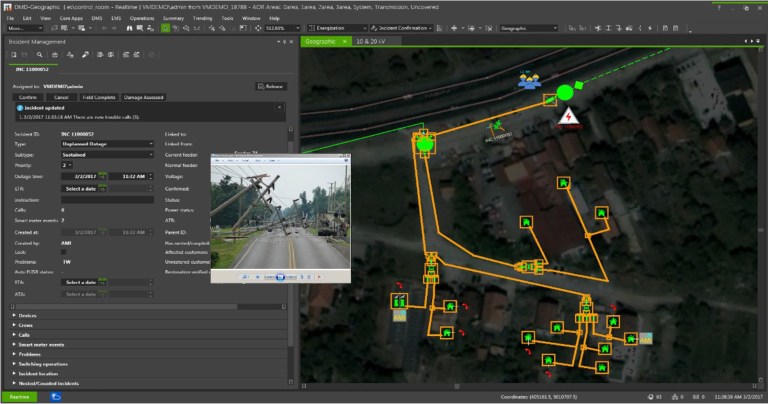Toggle the Lock checkbox

tap(63, 252)
